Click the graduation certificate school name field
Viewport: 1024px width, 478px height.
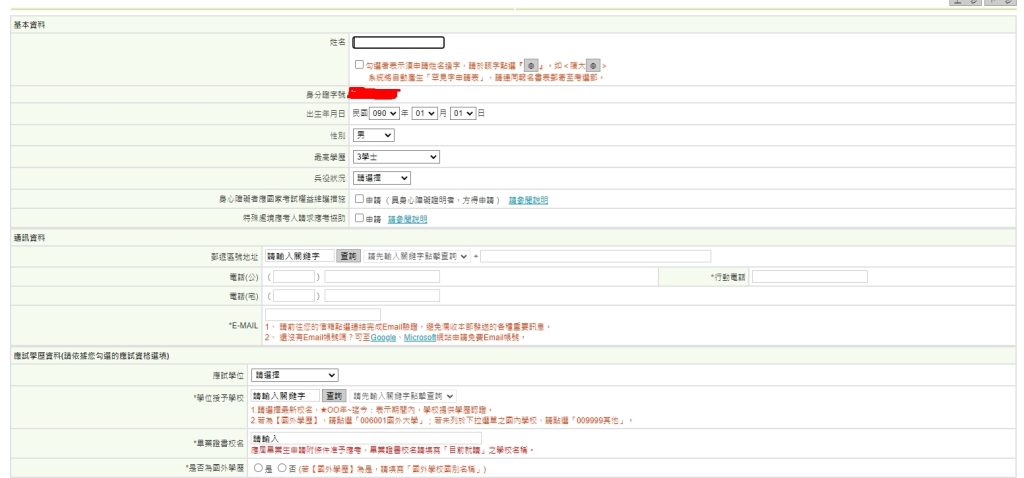click(x=365, y=438)
